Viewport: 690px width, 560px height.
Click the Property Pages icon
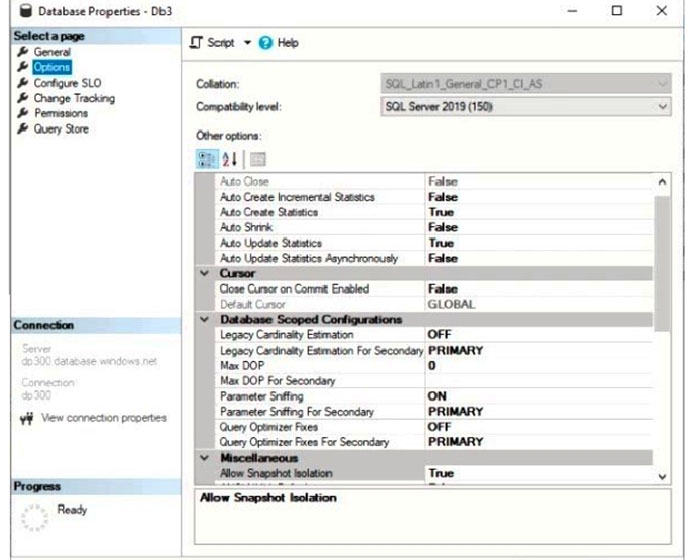point(256,159)
